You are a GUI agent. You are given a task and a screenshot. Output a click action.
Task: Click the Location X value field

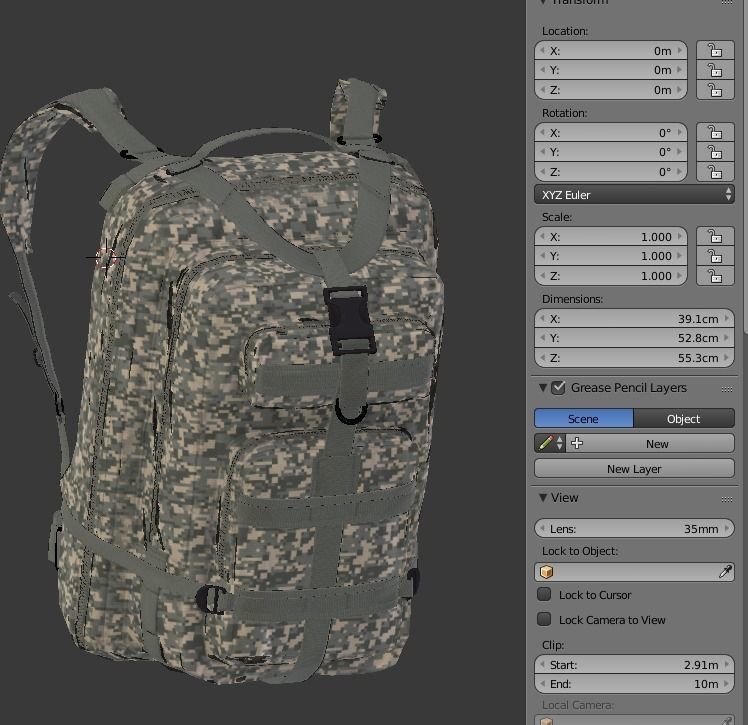(611, 50)
